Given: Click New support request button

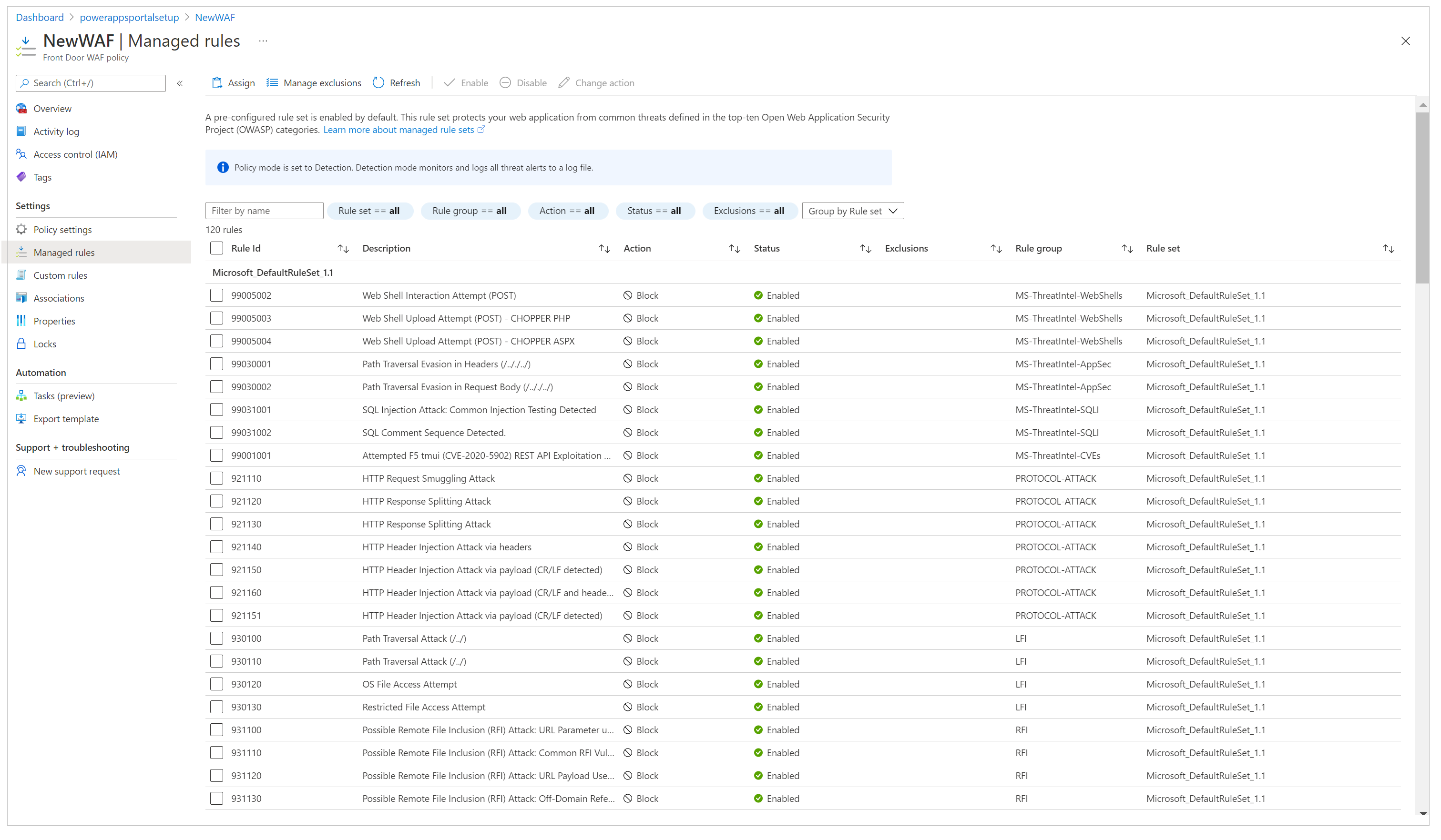Looking at the screenshot, I should [75, 470].
